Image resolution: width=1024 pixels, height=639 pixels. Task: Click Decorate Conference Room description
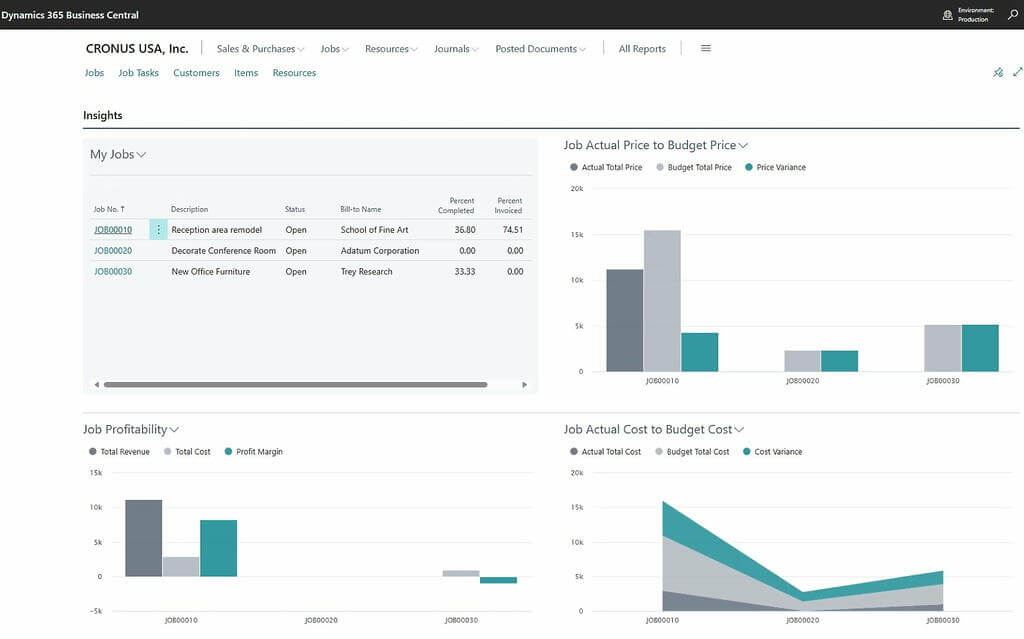(x=223, y=251)
